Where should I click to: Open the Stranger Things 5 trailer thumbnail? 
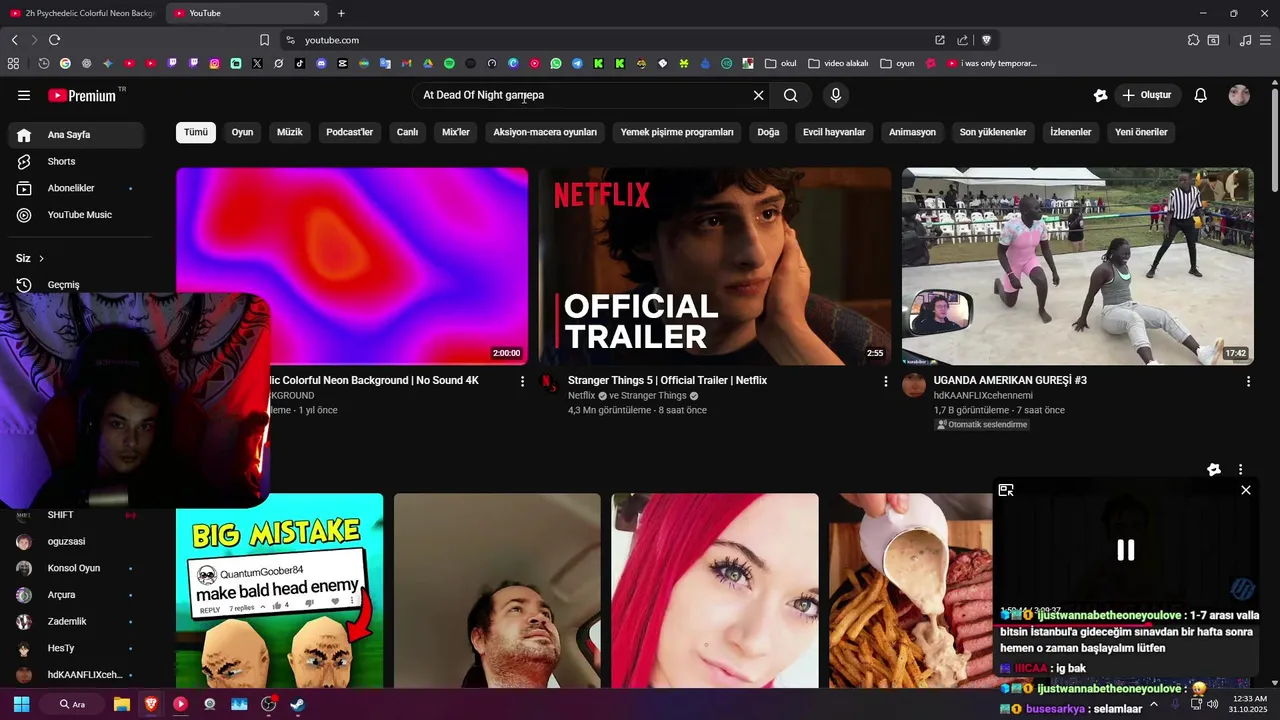[x=715, y=266]
